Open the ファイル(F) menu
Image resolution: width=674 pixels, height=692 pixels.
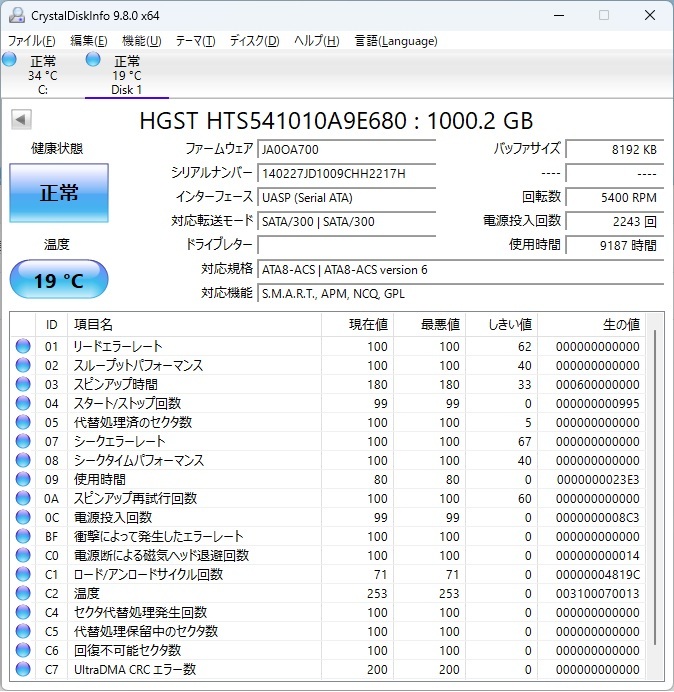click(31, 41)
